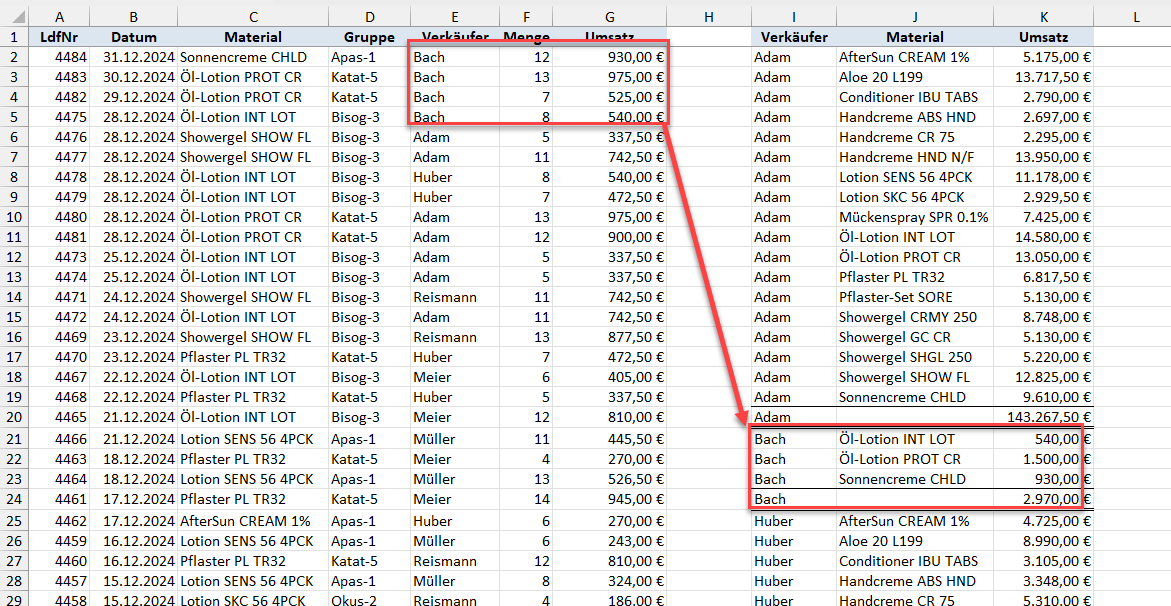Select the 14.580,00 € cell

pos(1043,237)
